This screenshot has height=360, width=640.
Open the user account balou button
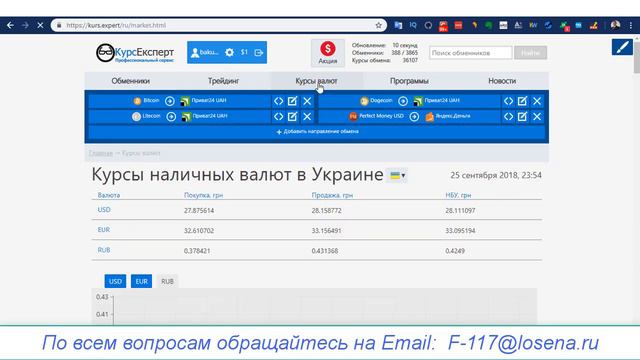click(x=205, y=52)
